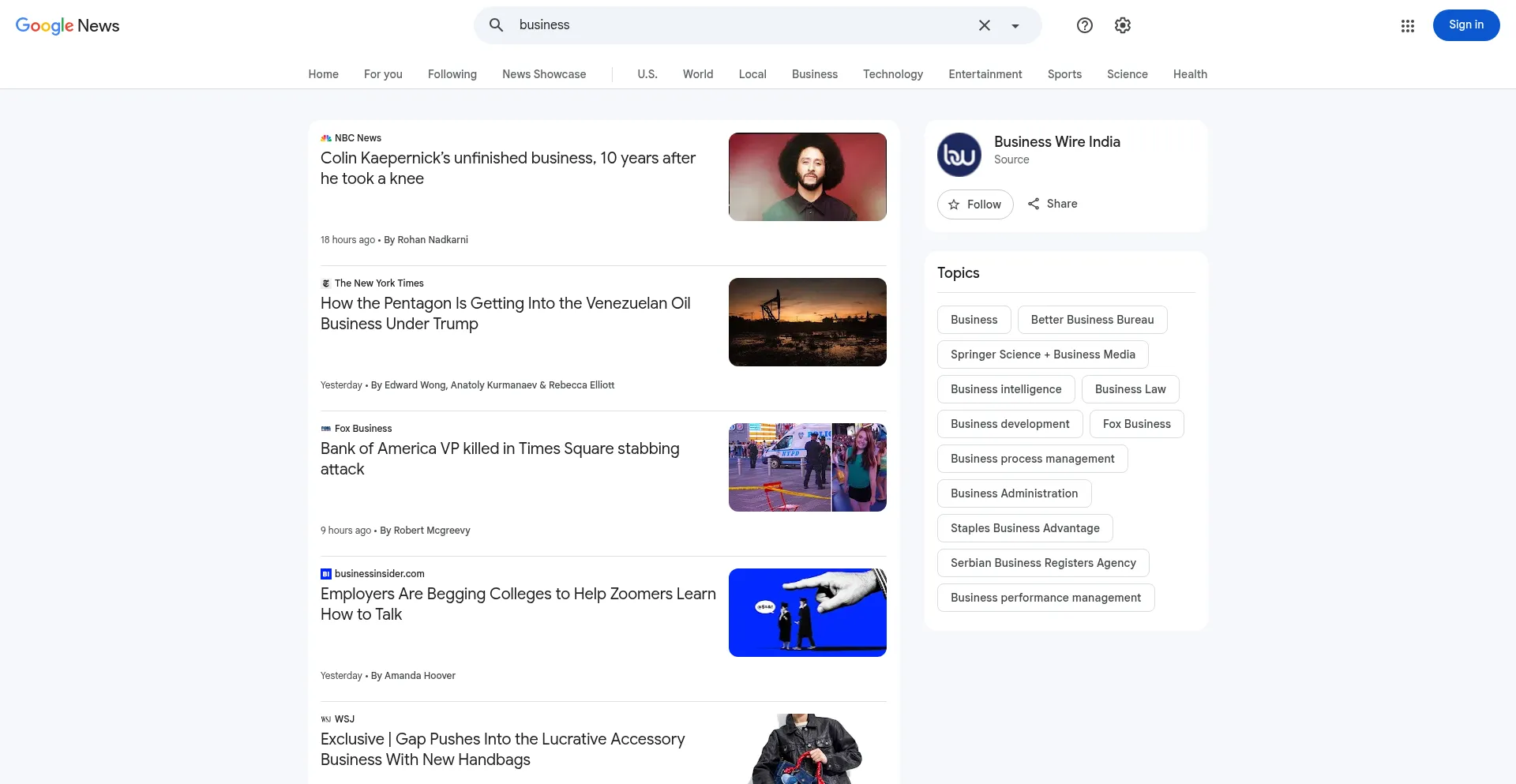1516x784 pixels.
Task: Select the Fox Business topic chip
Action: [1137, 424]
